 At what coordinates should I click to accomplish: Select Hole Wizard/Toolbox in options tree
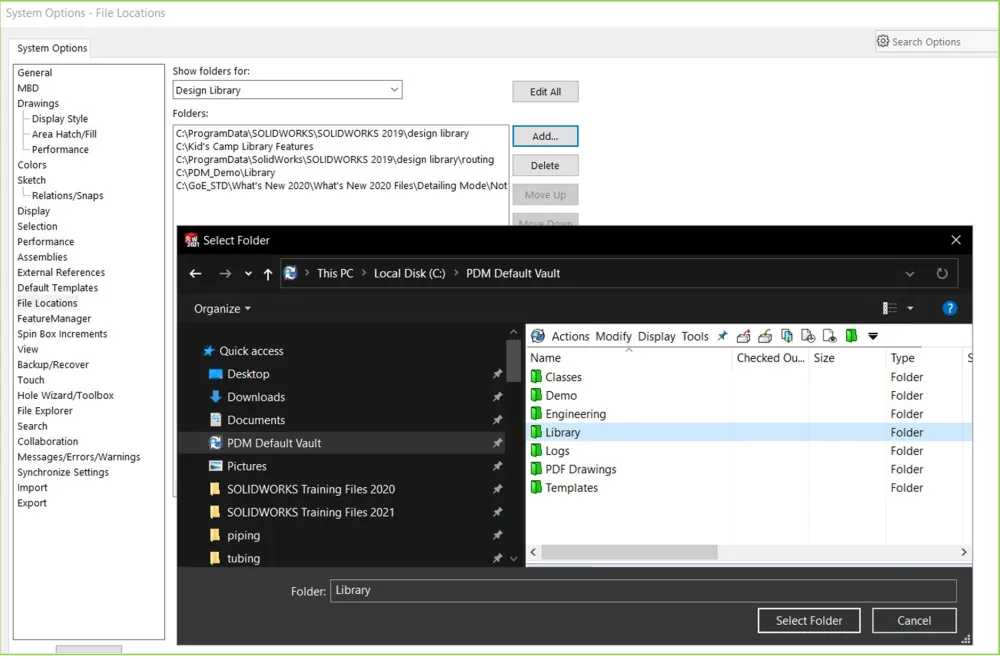coord(66,395)
